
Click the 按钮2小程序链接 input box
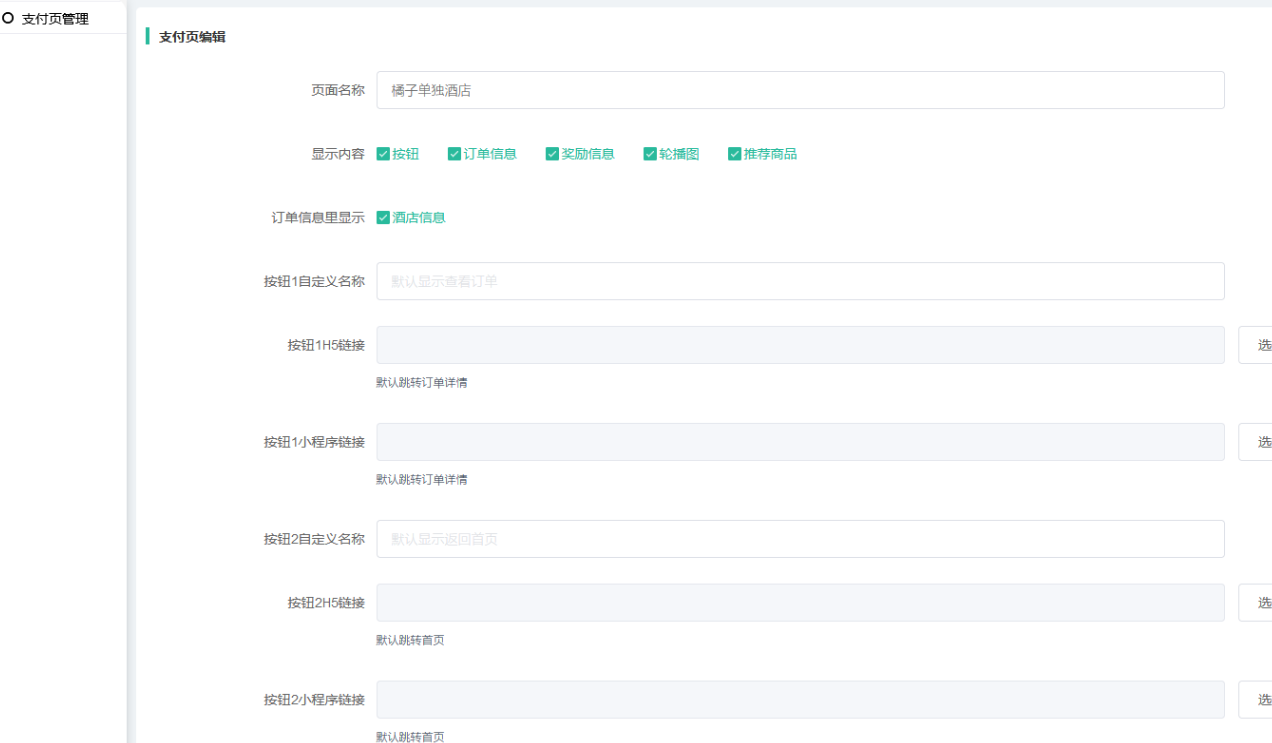pyautogui.click(x=800, y=700)
